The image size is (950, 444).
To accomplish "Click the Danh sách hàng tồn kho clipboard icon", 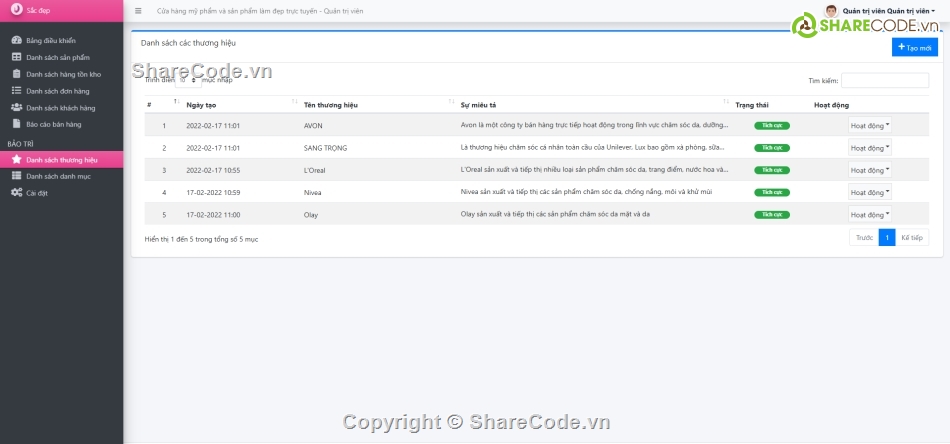I will [x=17, y=74].
